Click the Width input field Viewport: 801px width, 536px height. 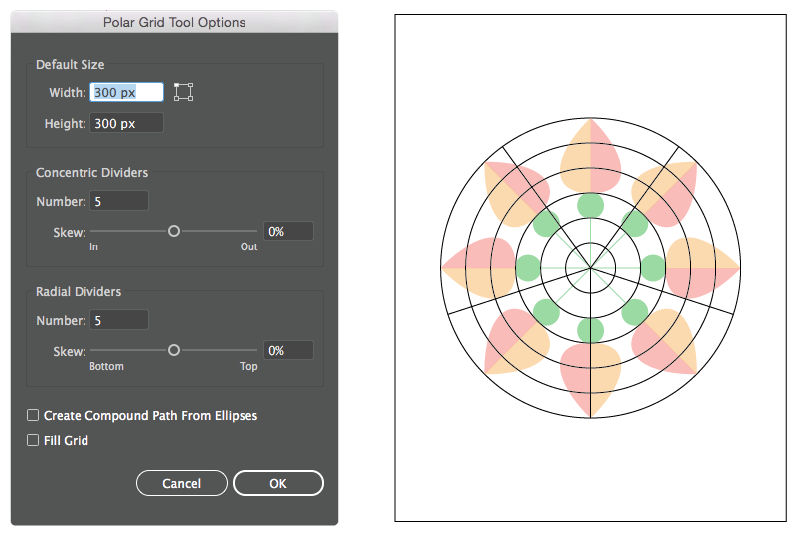(x=126, y=92)
